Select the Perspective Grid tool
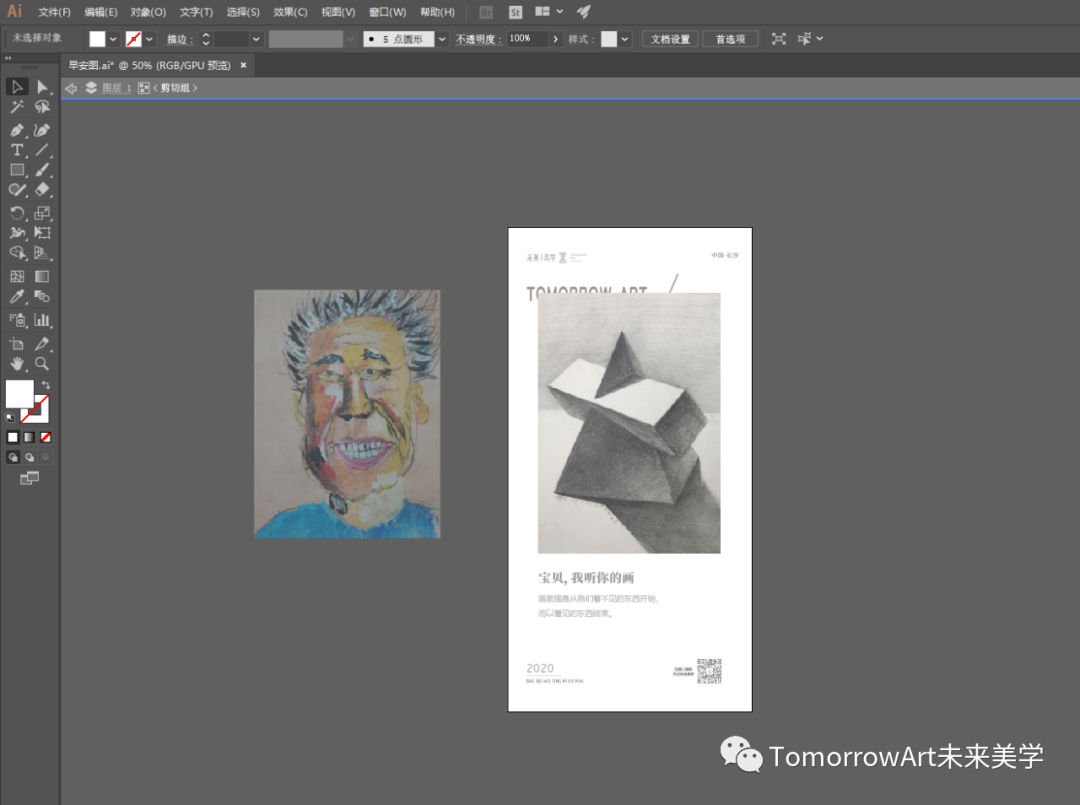Viewport: 1080px width, 805px height. click(42, 253)
